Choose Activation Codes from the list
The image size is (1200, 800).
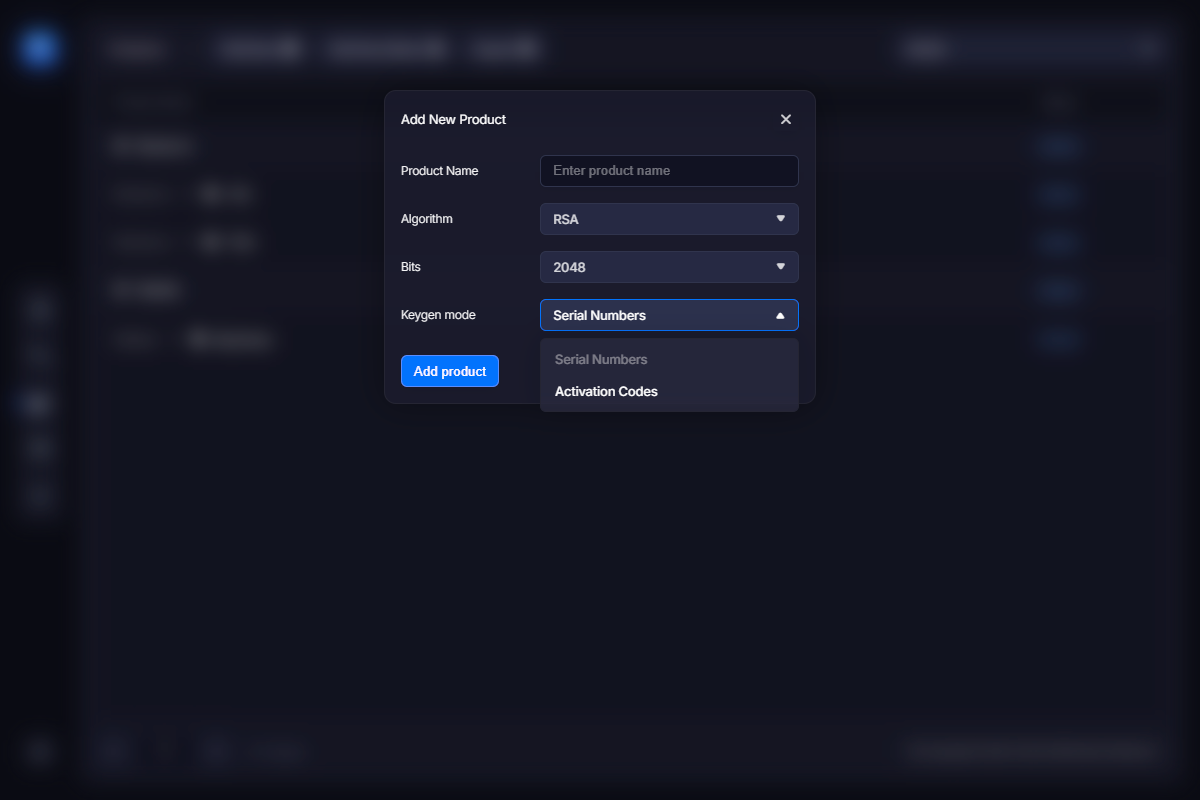606,391
